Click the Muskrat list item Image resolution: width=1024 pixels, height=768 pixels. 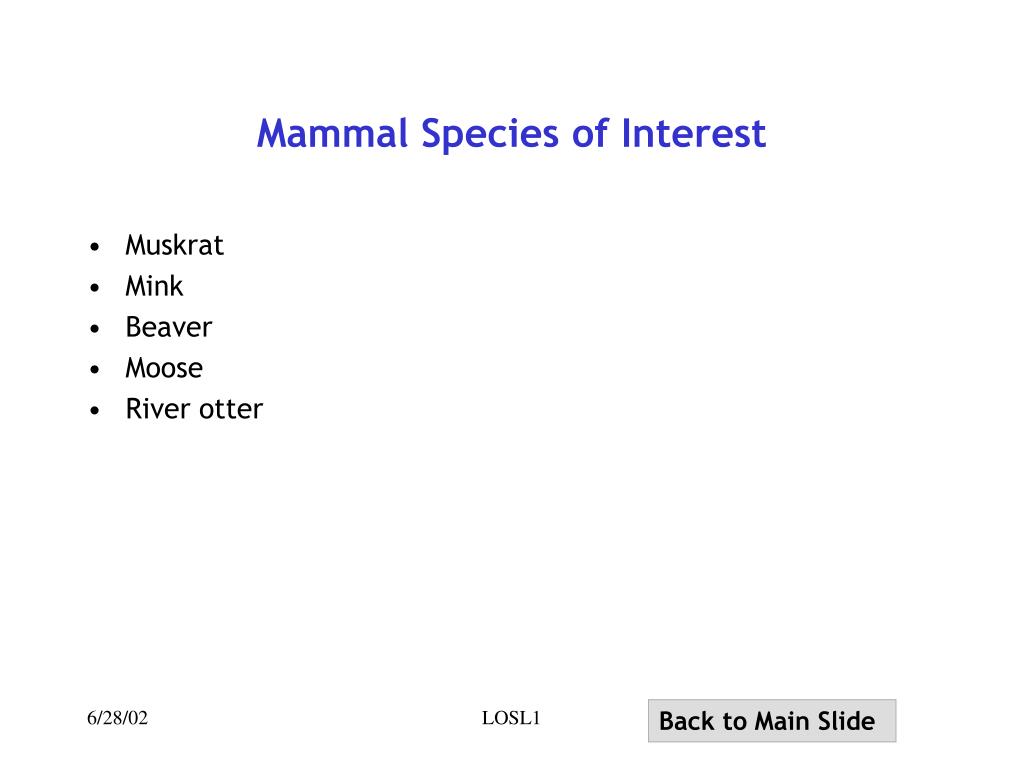pos(174,246)
